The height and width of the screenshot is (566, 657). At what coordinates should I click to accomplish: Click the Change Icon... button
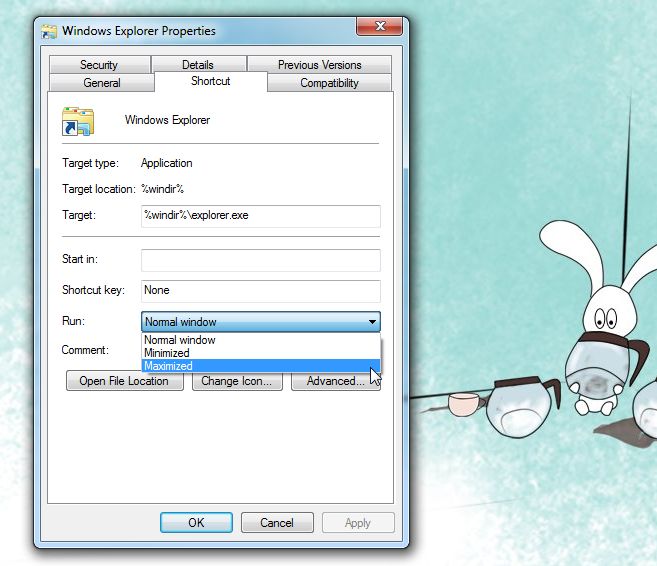(237, 381)
